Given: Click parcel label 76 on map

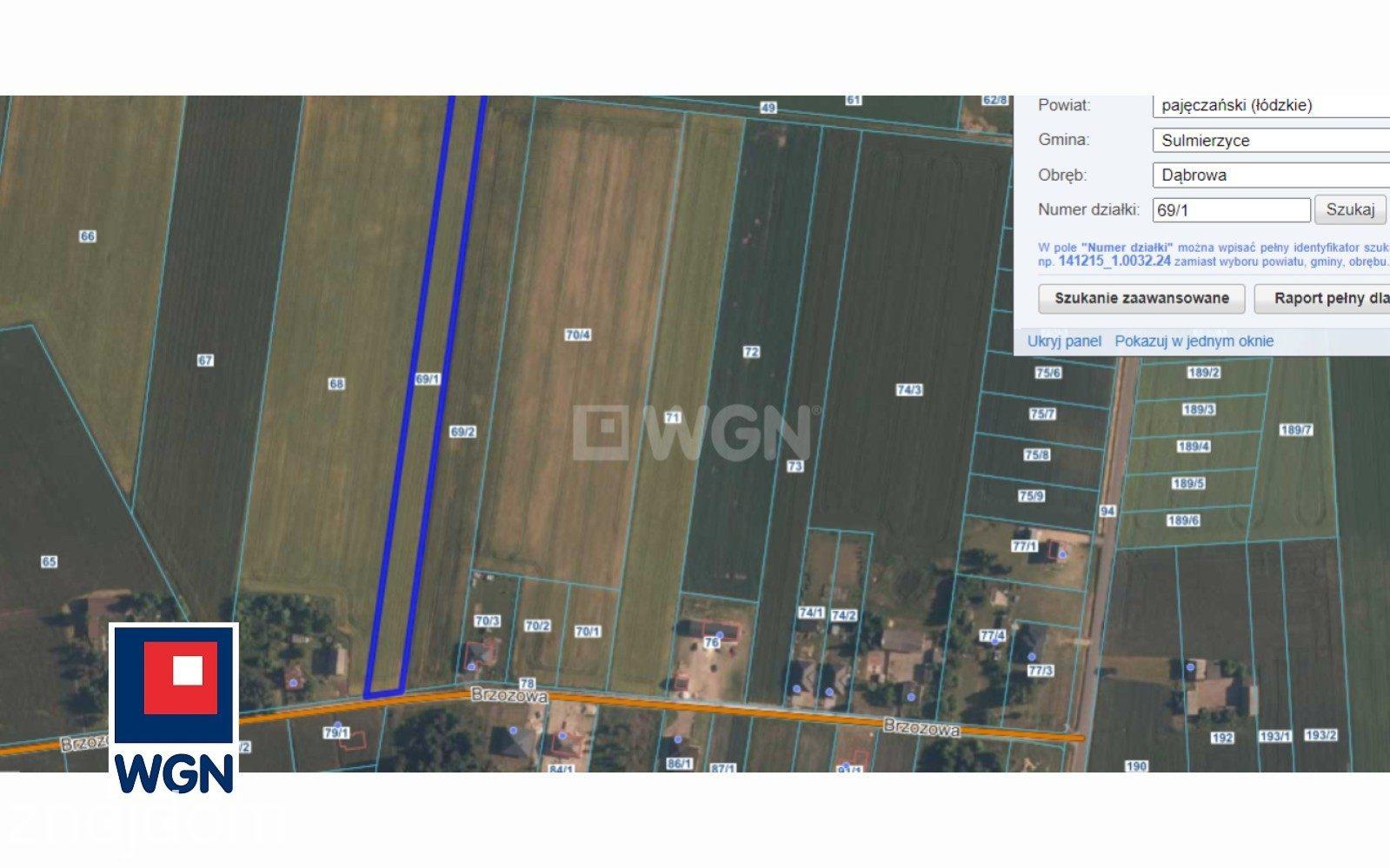Looking at the screenshot, I should click(712, 643).
